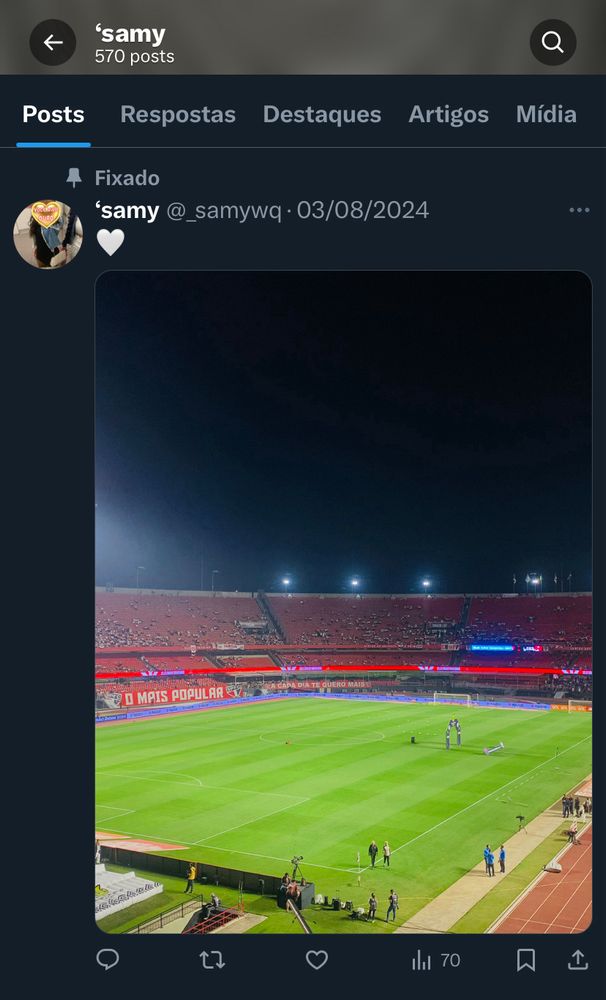The width and height of the screenshot is (606, 1000).
Task: Repost the pinned stadium tweet
Action: pyautogui.click(x=212, y=959)
